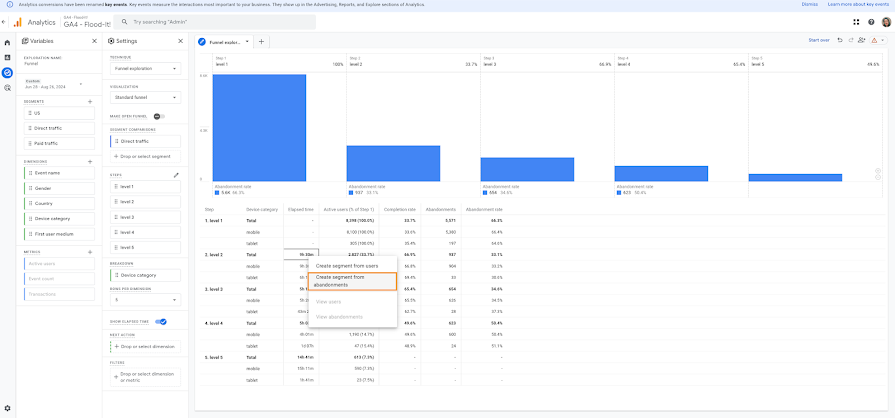Screen dimensions: 895x418
Task: Open Learn more about key events
Action: [x=856, y=4]
